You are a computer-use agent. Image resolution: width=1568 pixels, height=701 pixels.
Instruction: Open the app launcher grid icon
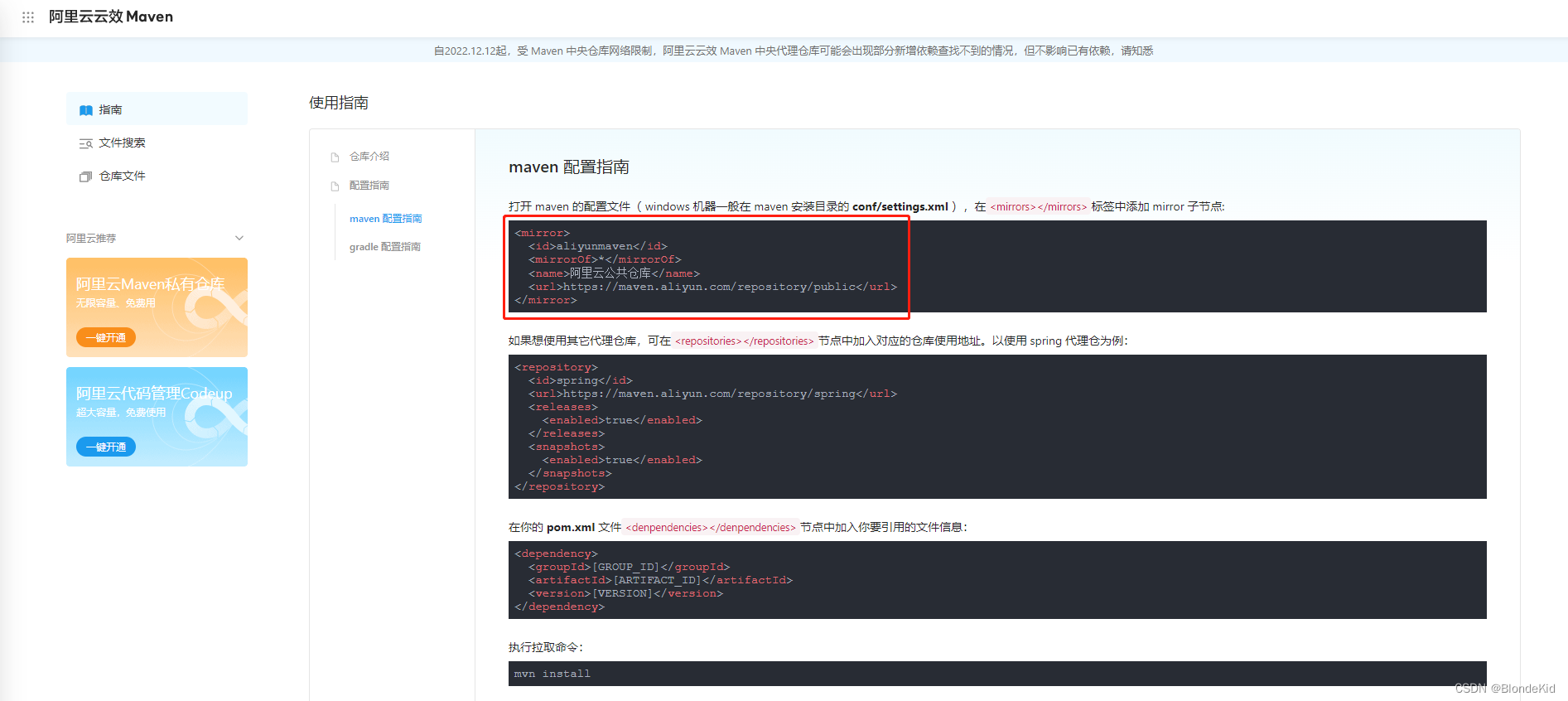point(28,17)
